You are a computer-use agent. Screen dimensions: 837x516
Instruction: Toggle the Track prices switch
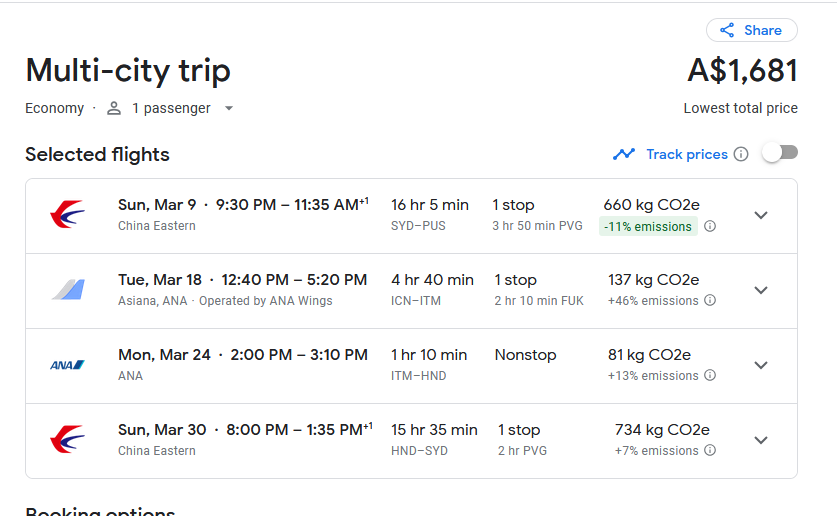point(780,154)
